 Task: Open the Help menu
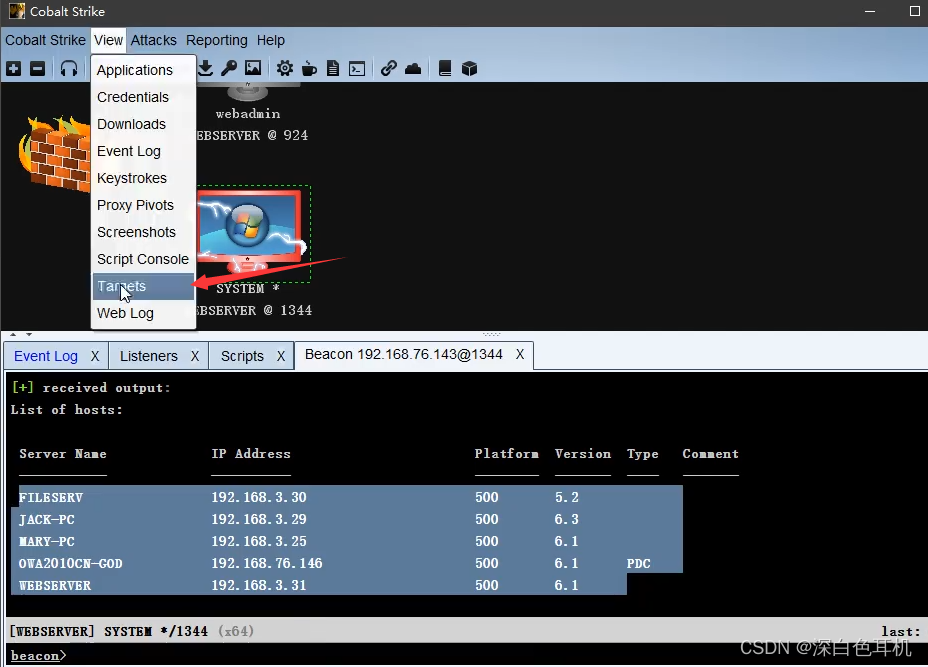(270, 40)
